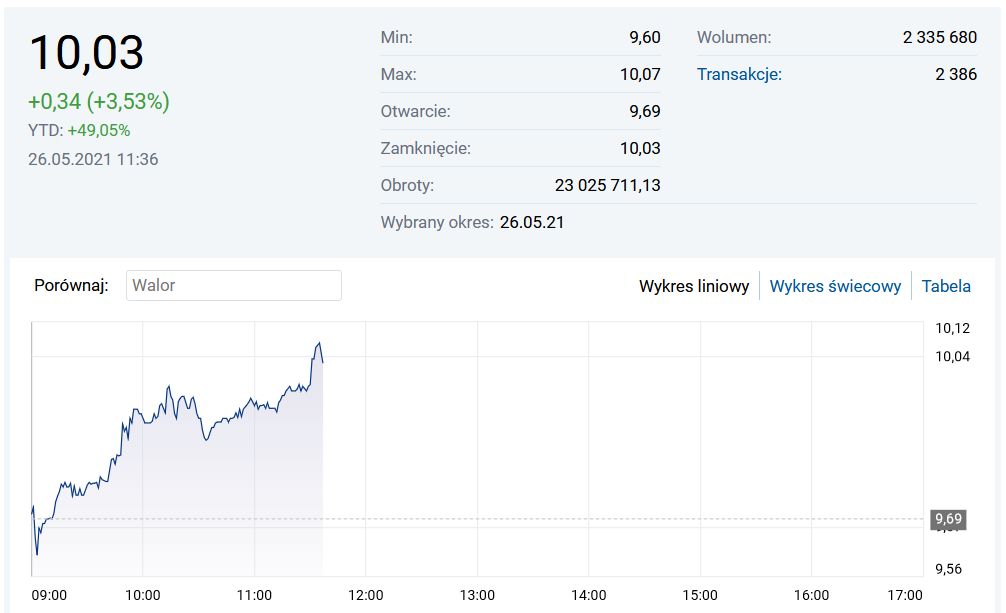
Task: Click the Wybrany okres date 26.05.21
Action: coord(532,222)
